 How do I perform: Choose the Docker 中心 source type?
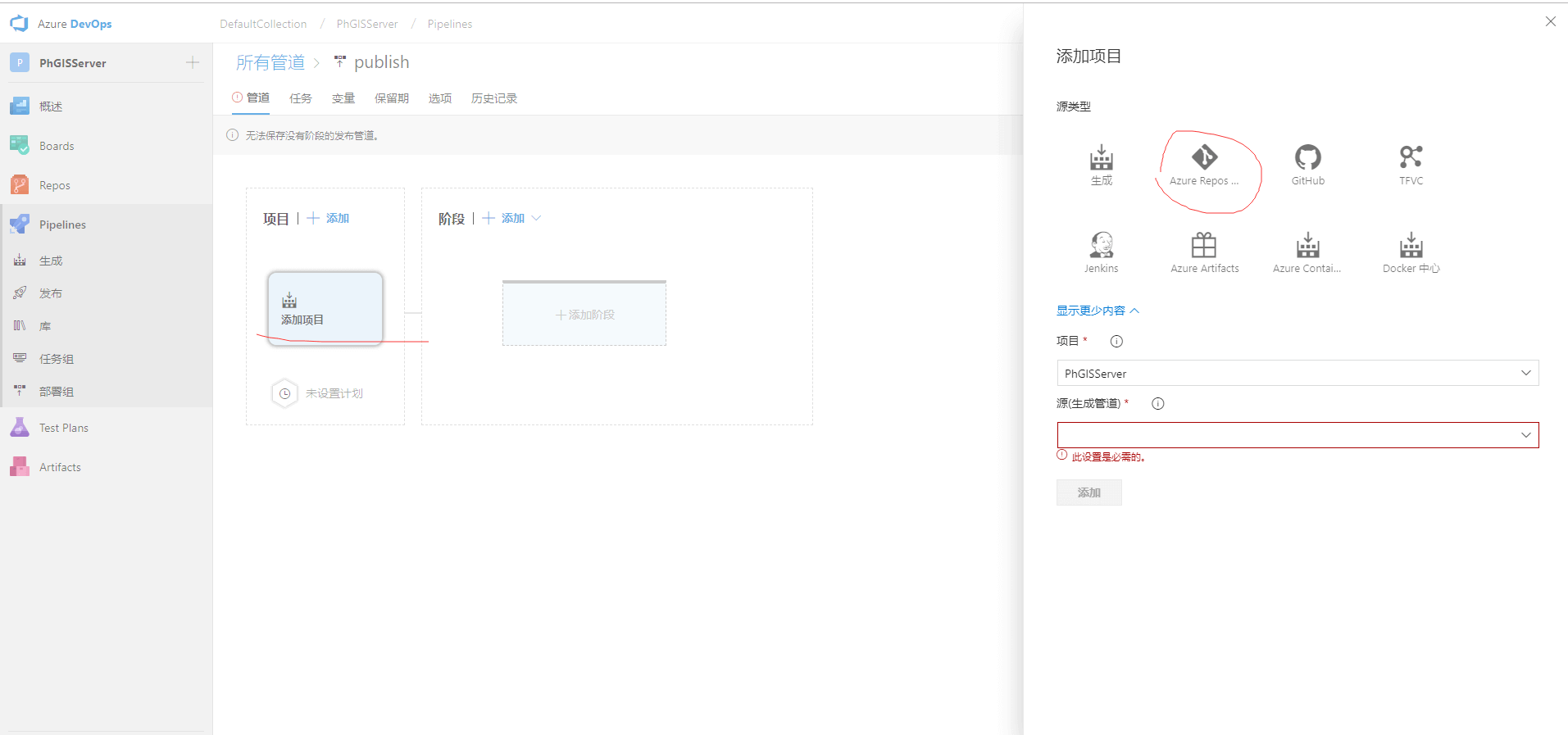[x=1411, y=252]
